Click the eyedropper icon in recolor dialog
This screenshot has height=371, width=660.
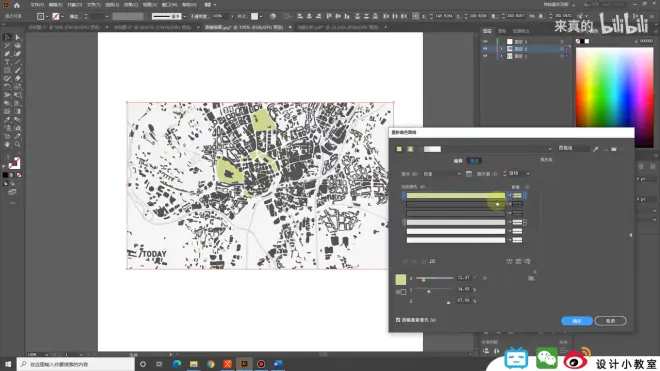click(x=596, y=149)
